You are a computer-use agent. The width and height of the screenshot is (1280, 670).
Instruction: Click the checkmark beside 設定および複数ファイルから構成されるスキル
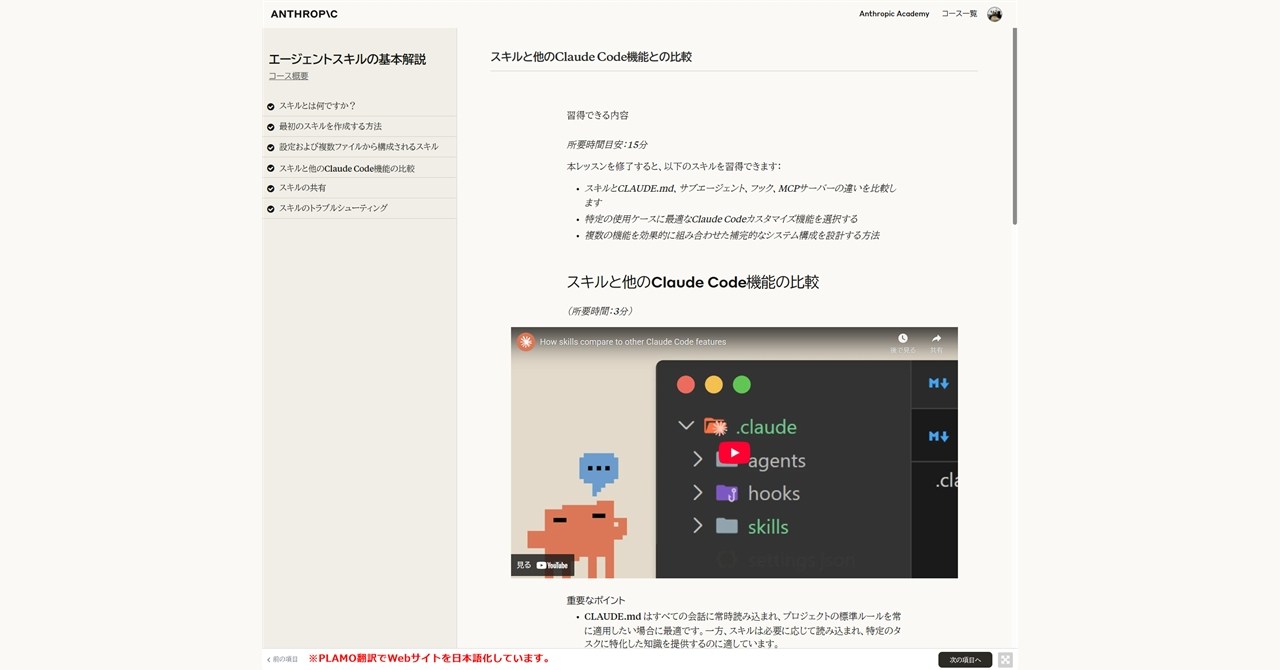click(x=270, y=146)
